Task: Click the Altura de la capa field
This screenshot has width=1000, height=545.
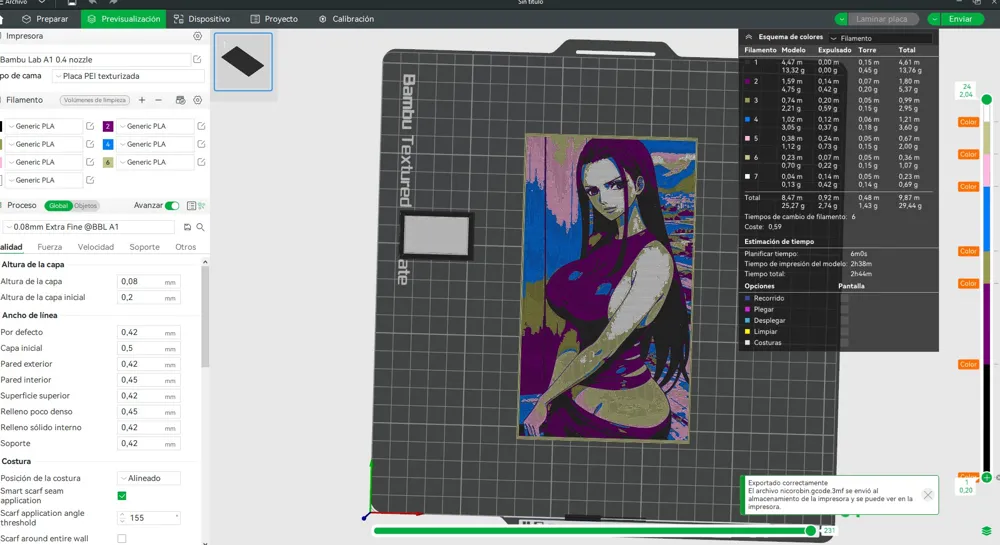Action: pyautogui.click(x=149, y=281)
